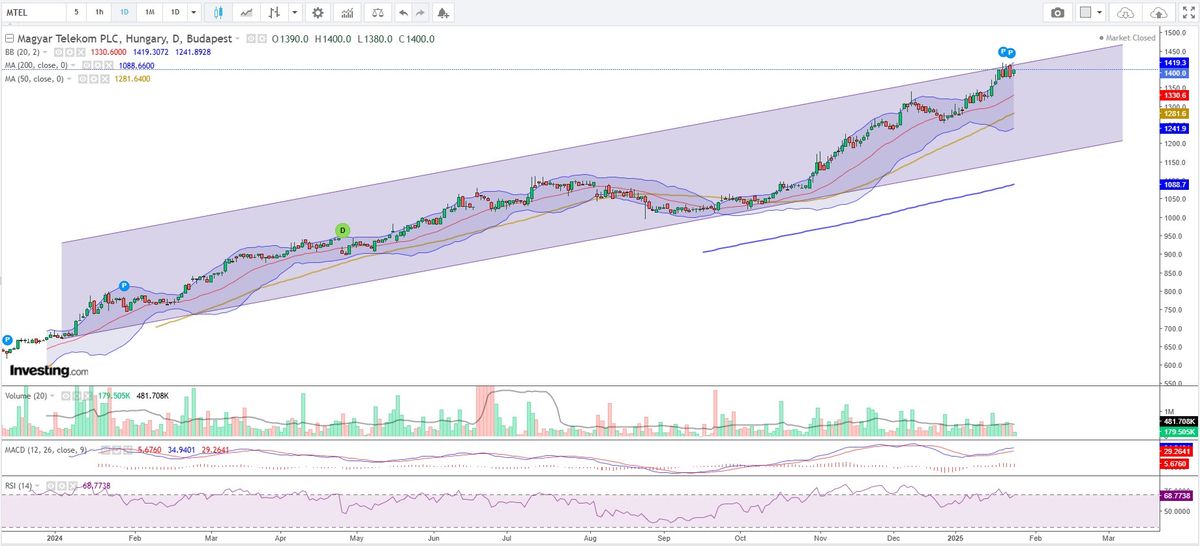Expand the timeframe interval dropdown arrow
The width and height of the screenshot is (1200, 546).
click(x=193, y=13)
